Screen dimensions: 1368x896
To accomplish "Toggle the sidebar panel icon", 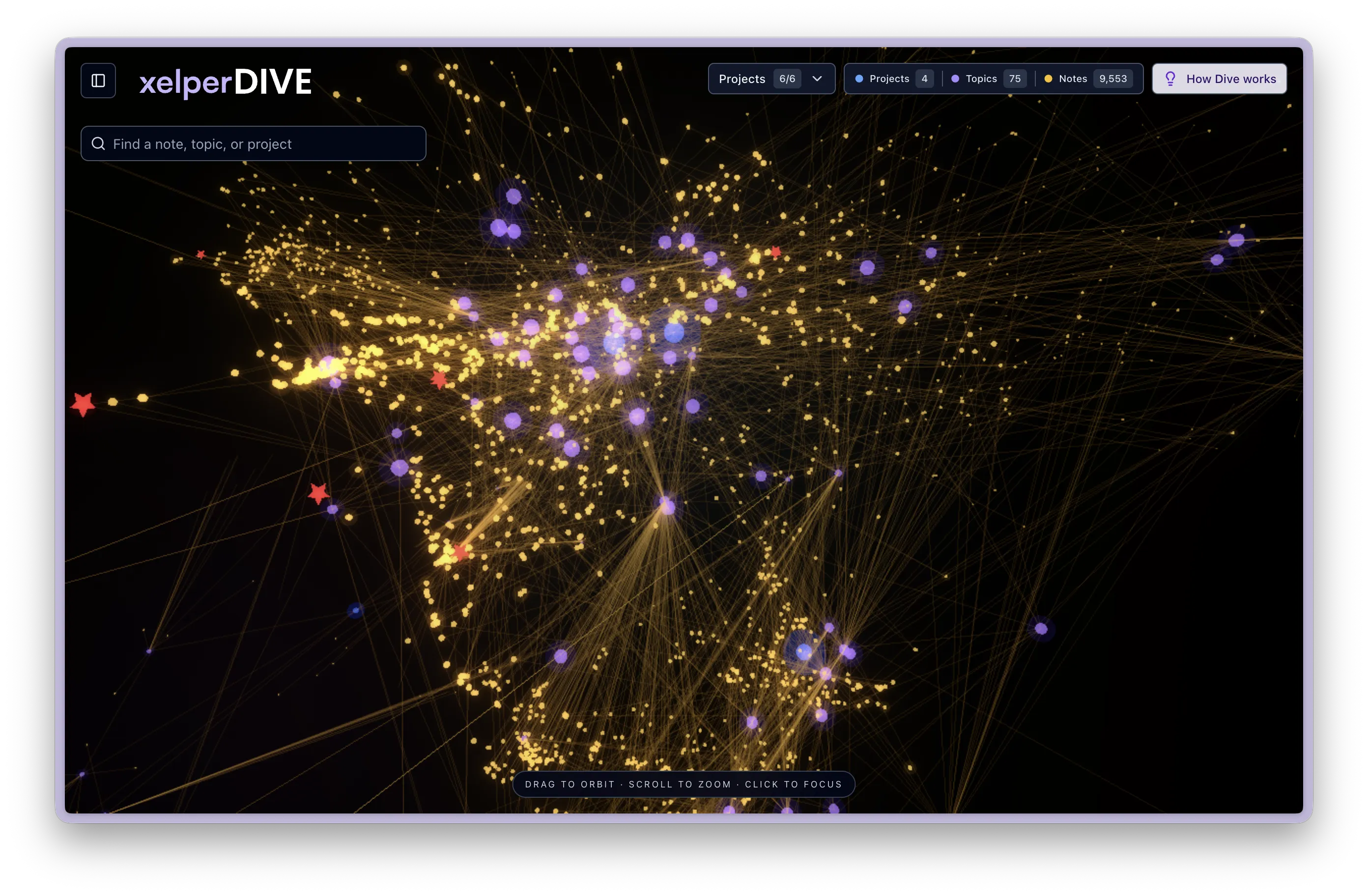I will (98, 81).
